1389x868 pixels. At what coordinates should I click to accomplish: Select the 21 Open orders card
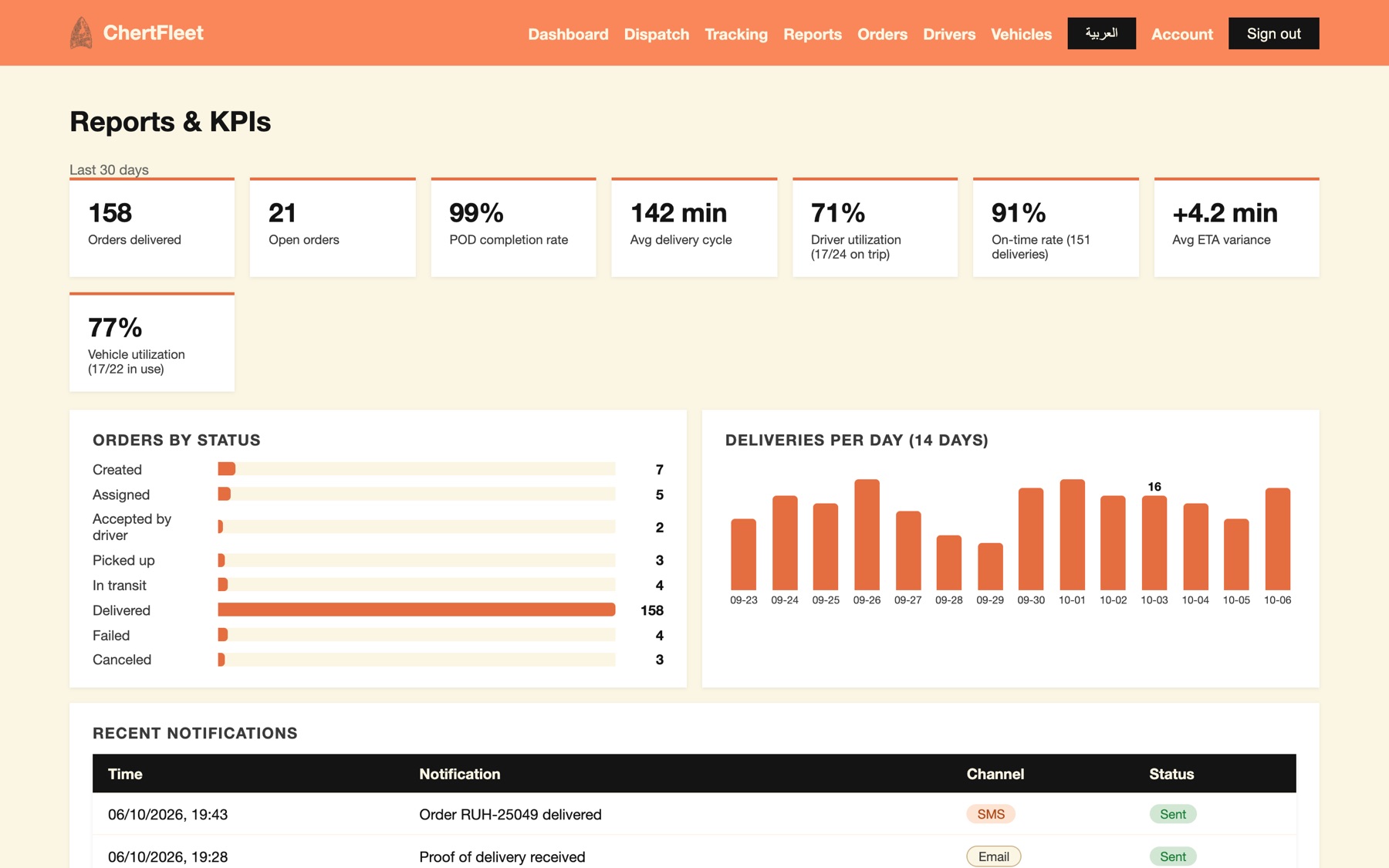tap(333, 228)
